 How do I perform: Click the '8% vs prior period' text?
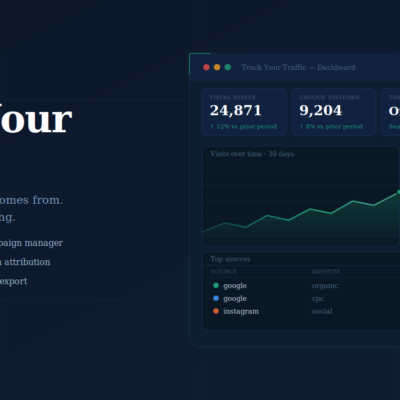pyautogui.click(x=334, y=126)
